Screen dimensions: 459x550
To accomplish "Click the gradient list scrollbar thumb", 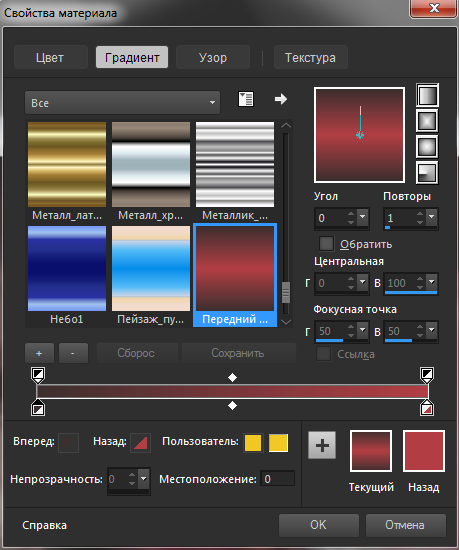I will tap(286, 292).
